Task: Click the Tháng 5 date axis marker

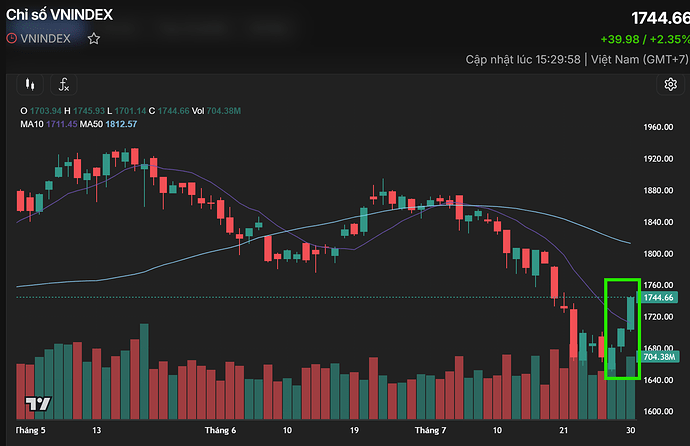Action: point(30,430)
